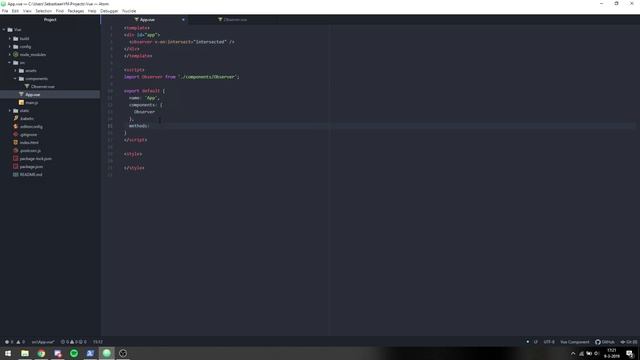Open package.json in the tree

[x=31, y=167]
